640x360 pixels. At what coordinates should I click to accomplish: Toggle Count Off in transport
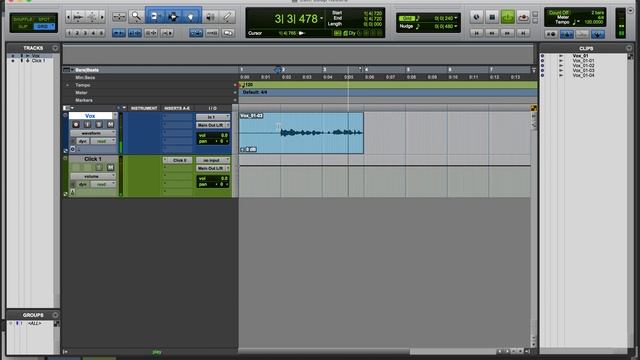[558, 13]
